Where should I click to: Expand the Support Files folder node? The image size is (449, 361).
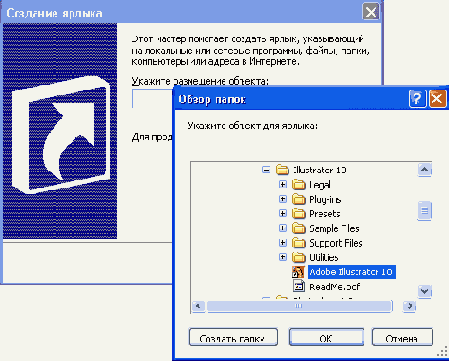click(x=283, y=243)
